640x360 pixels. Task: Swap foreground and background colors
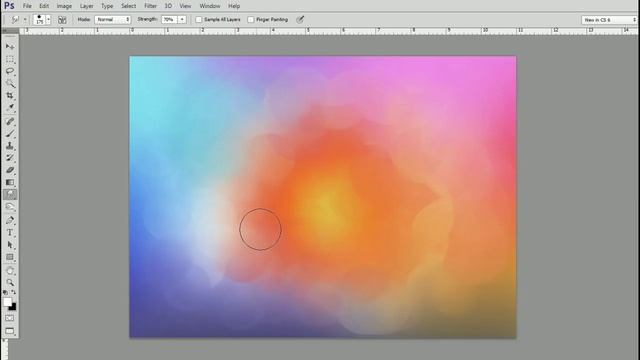point(13,292)
